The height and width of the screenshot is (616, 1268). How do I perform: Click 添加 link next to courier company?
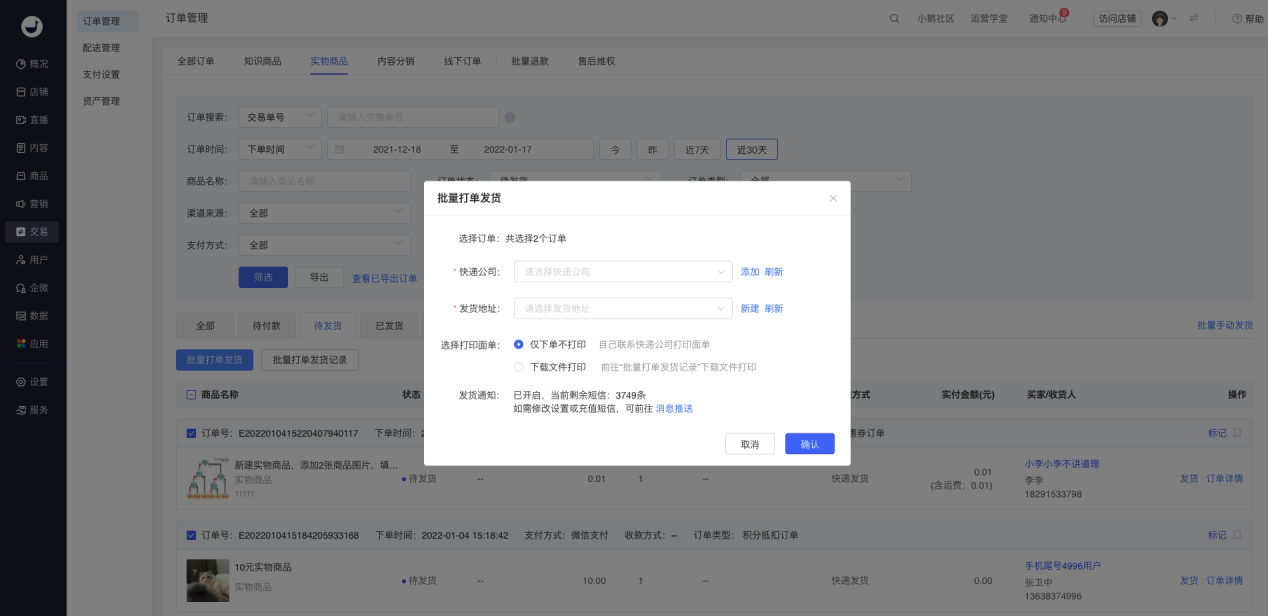[x=750, y=271]
